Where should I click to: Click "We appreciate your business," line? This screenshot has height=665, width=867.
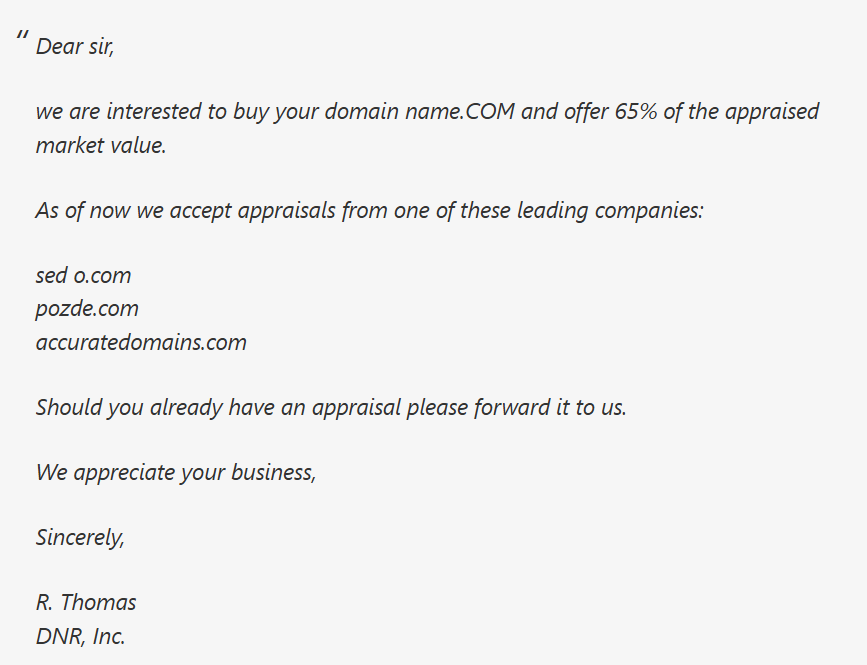176,472
